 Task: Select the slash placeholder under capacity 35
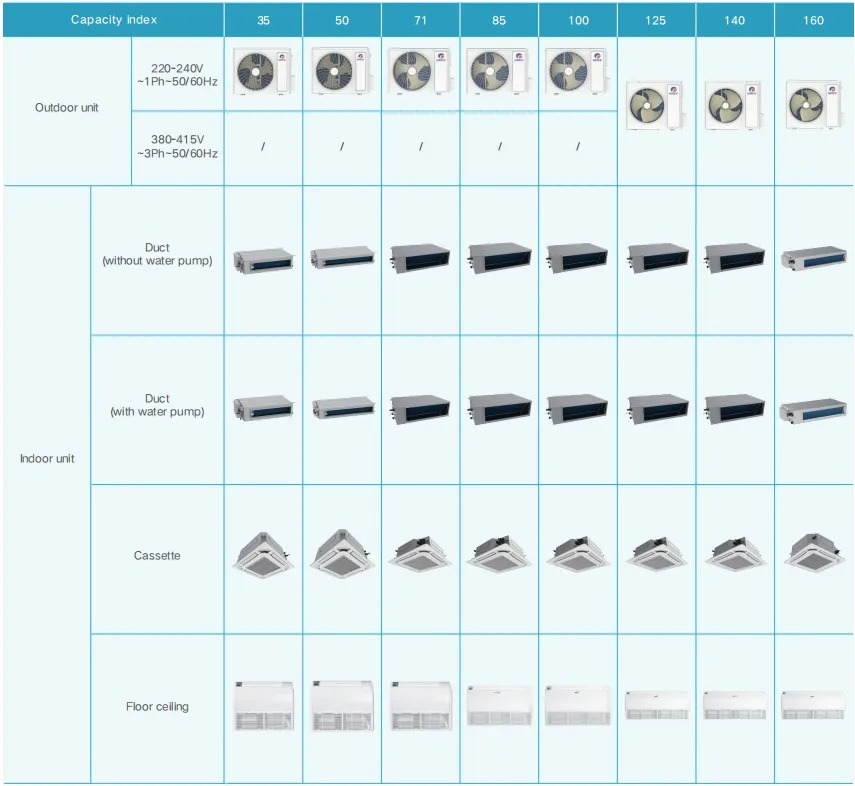(x=262, y=145)
